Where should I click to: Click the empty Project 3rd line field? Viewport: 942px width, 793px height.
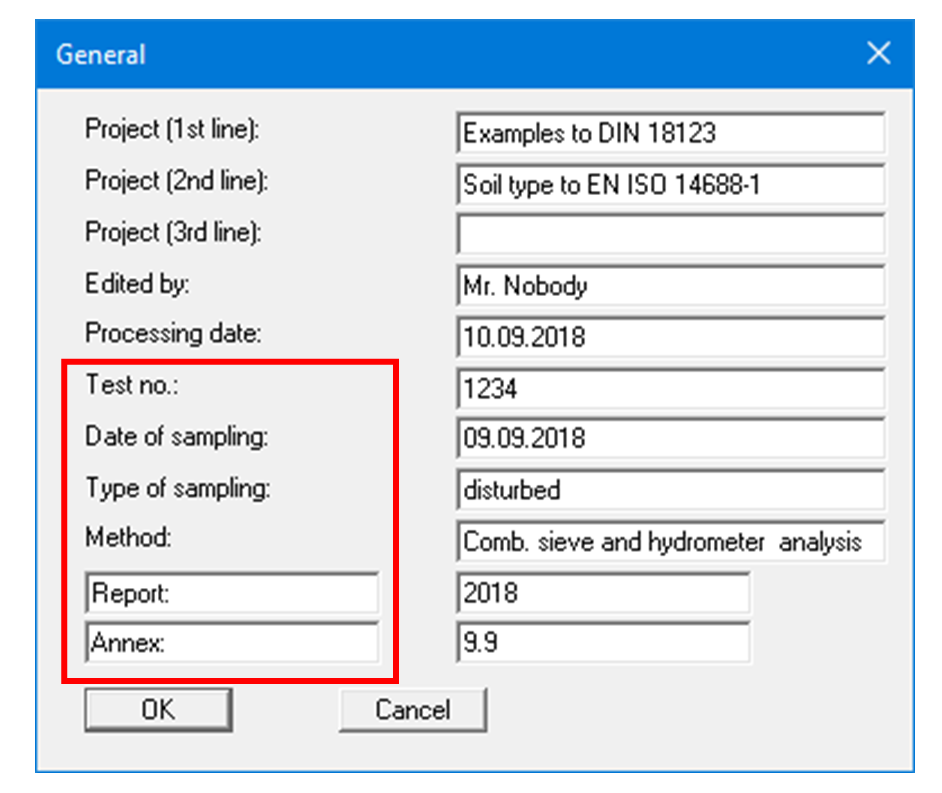(670, 235)
